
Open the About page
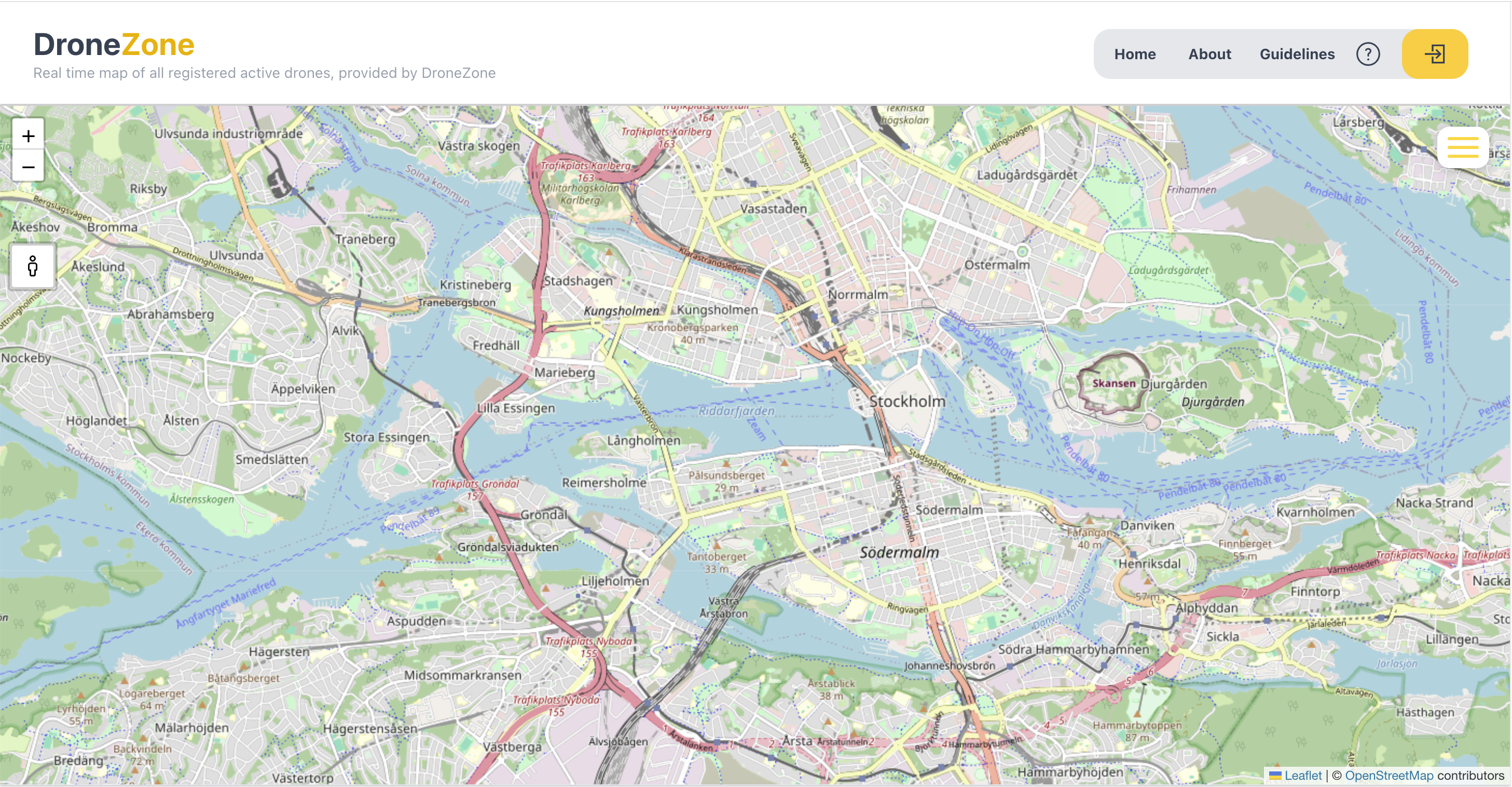tap(1209, 54)
